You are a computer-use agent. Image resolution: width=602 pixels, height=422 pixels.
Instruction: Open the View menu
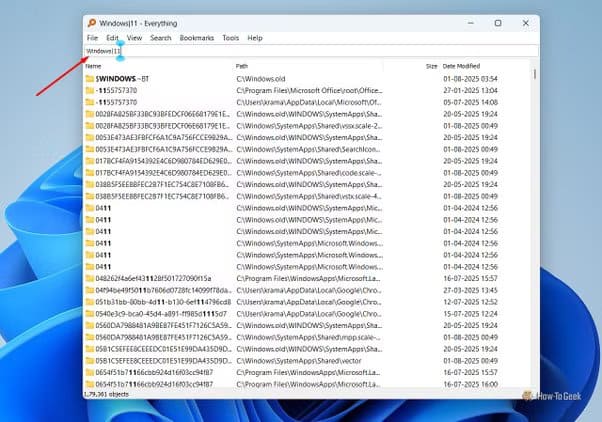pyautogui.click(x=134, y=38)
